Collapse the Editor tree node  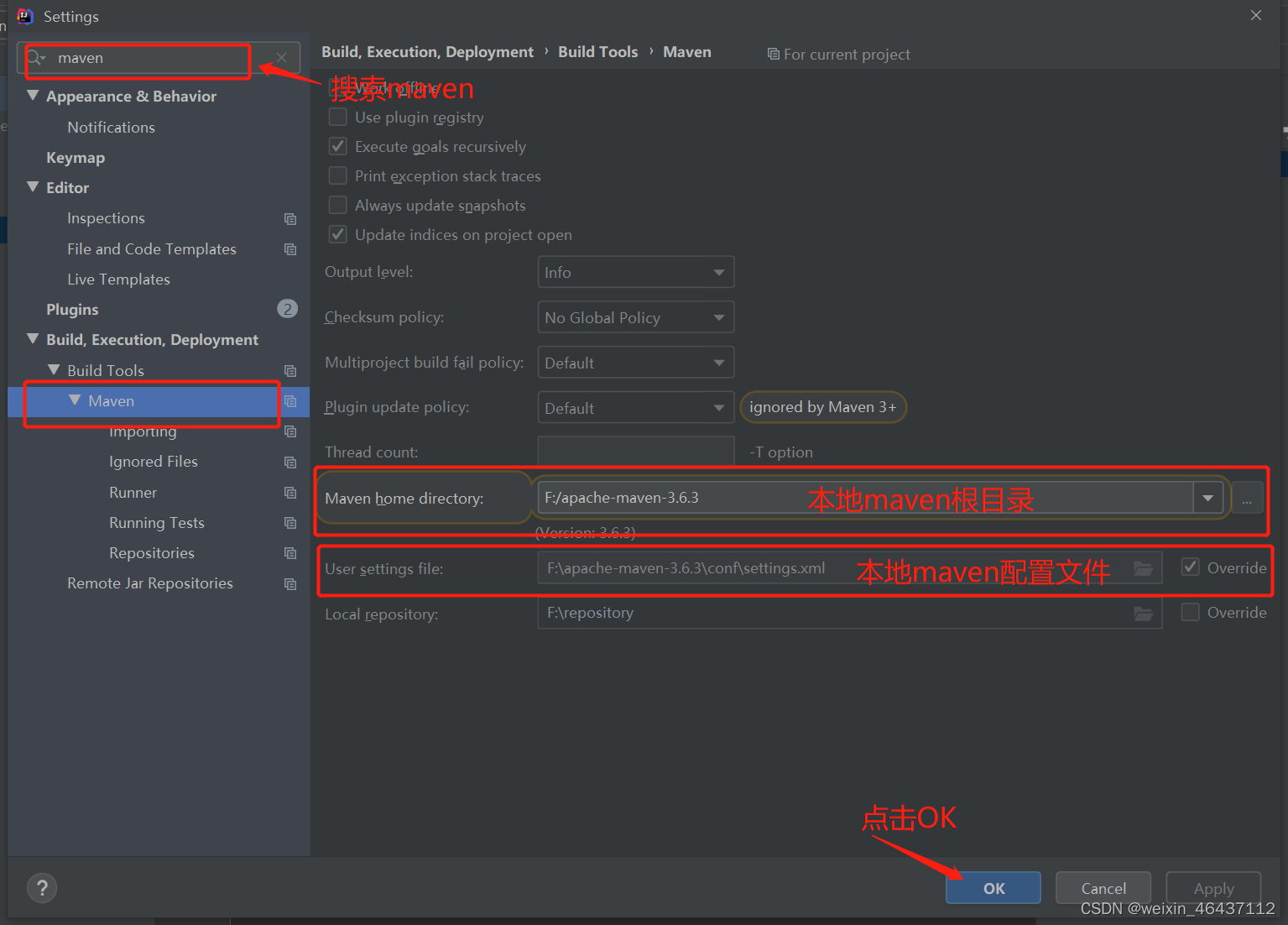(33, 186)
